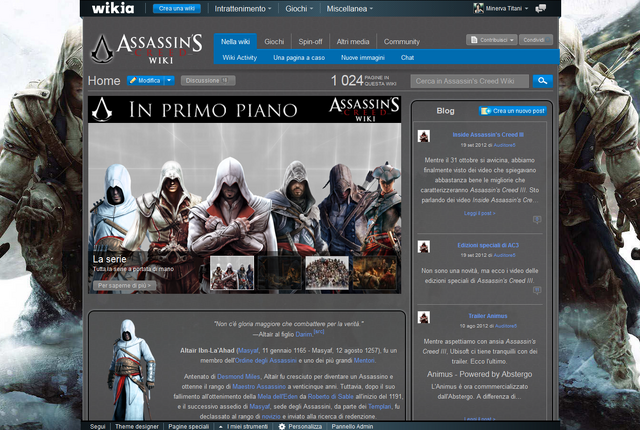Open Roberto di Sable link
This screenshot has height=430, width=640.
tap(331, 396)
